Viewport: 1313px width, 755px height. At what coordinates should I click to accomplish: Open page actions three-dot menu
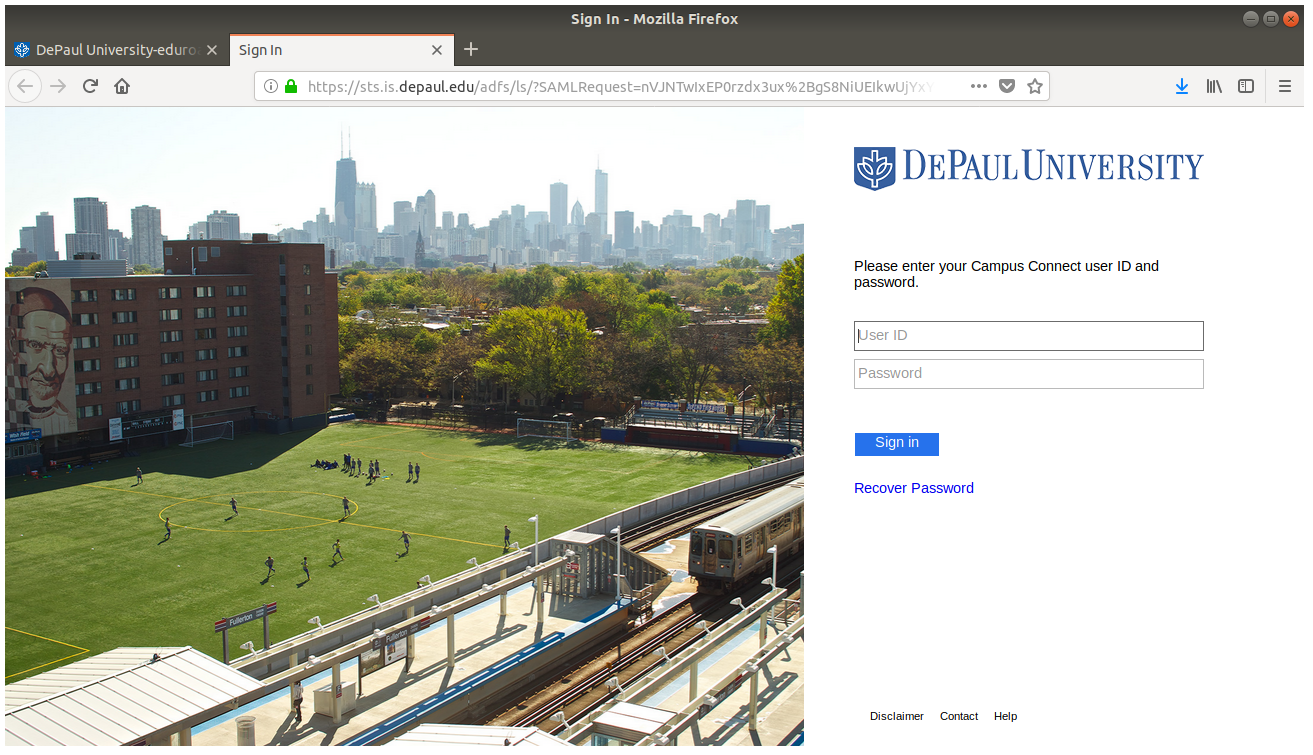tap(979, 87)
